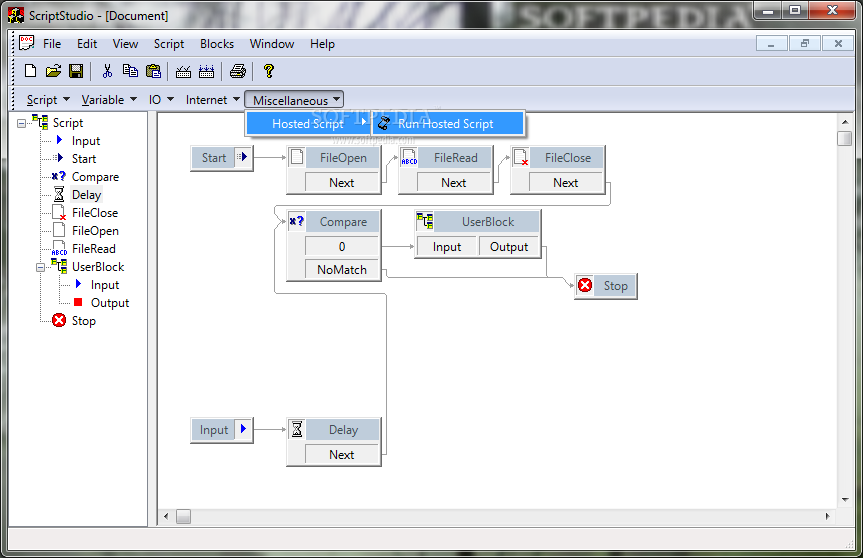Open the Help menu

[322, 43]
